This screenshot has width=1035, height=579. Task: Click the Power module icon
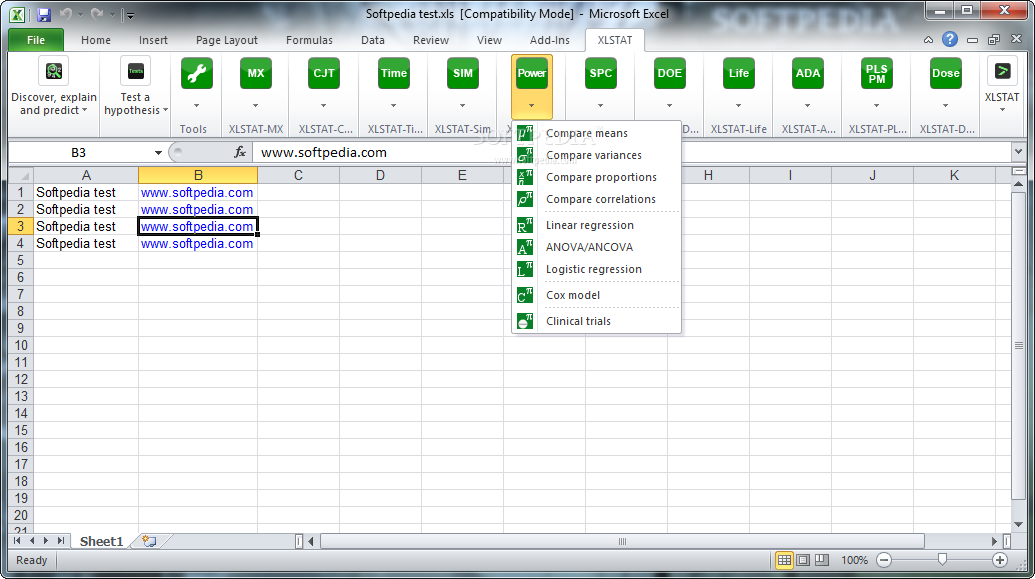[x=531, y=73]
